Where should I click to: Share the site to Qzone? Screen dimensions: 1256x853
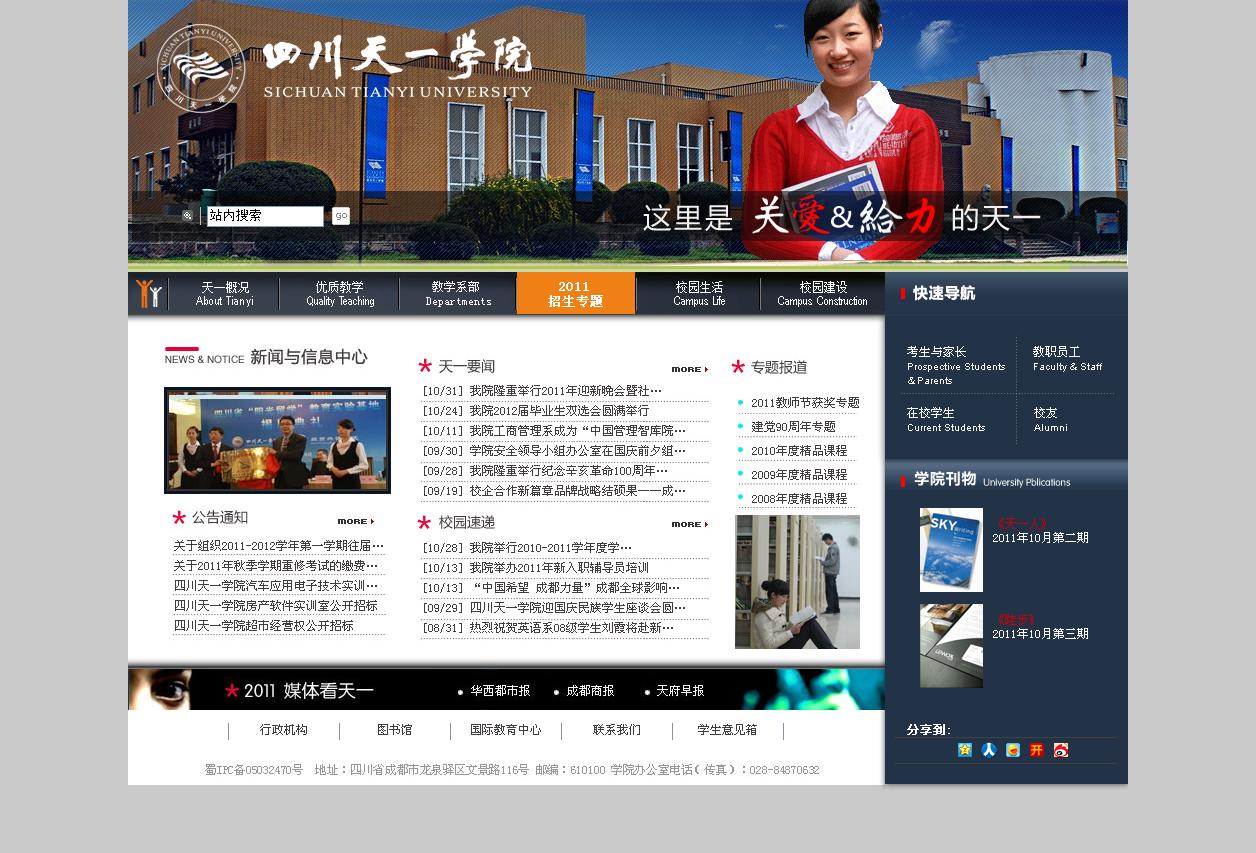pyautogui.click(x=965, y=750)
